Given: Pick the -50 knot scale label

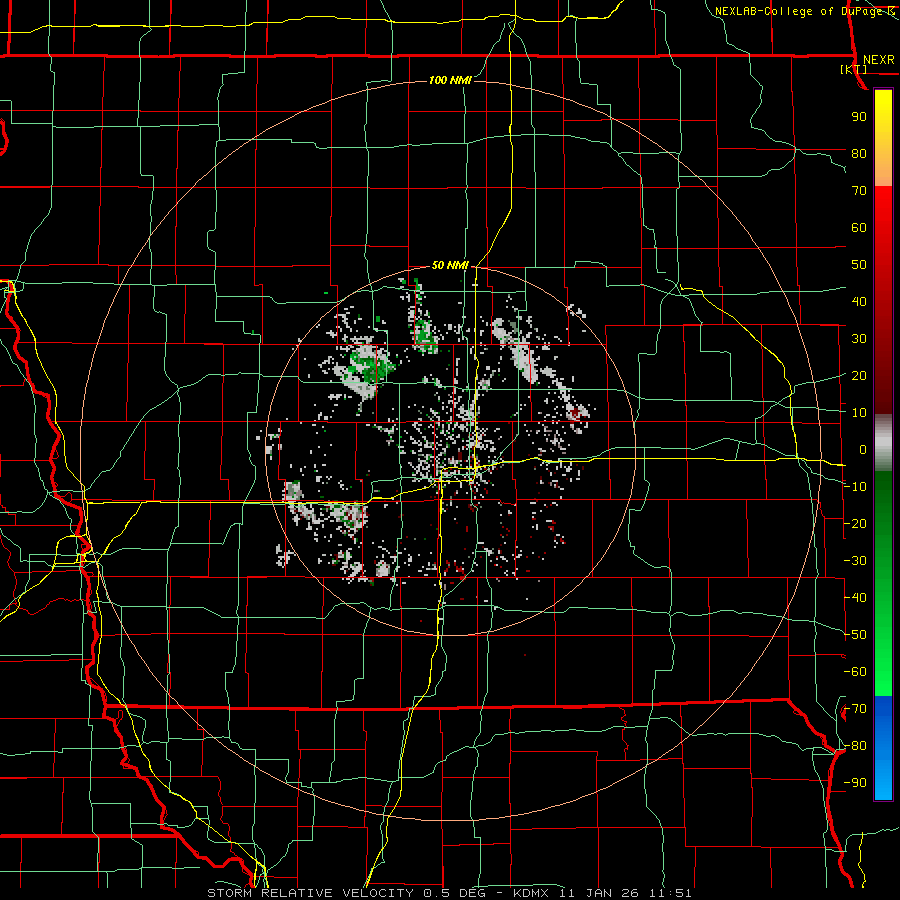Looking at the screenshot, I should pyautogui.click(x=855, y=635).
